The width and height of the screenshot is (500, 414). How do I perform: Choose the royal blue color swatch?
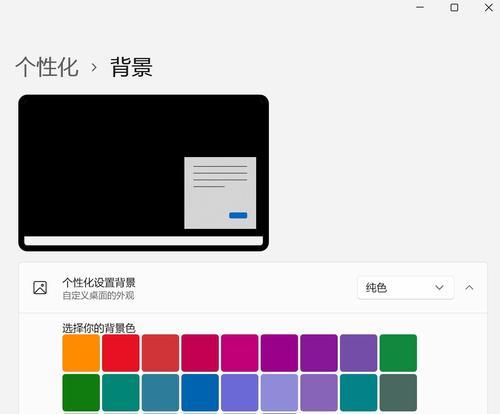(200, 393)
